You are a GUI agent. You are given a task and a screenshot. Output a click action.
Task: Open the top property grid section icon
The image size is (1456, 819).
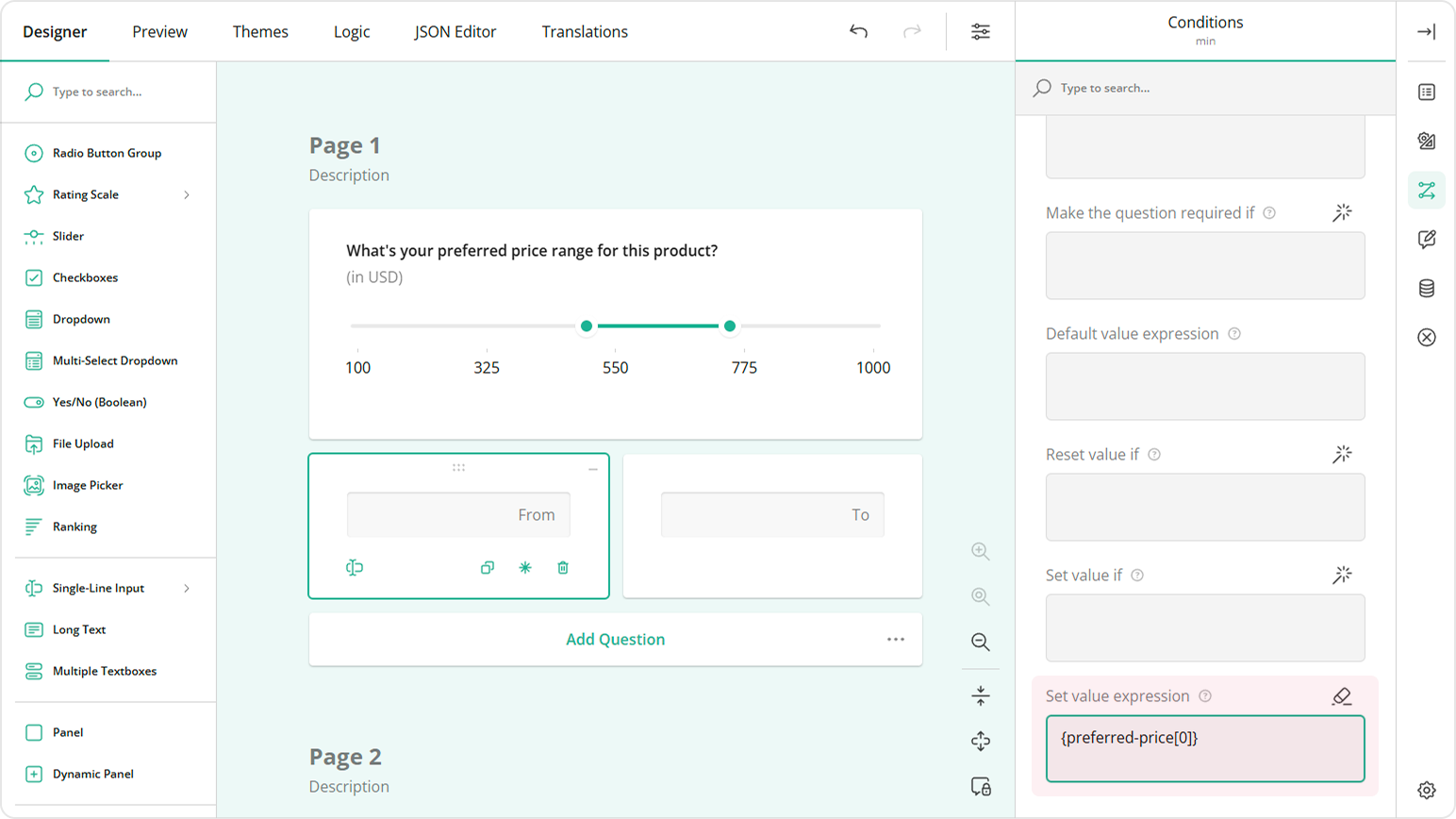(x=1426, y=92)
